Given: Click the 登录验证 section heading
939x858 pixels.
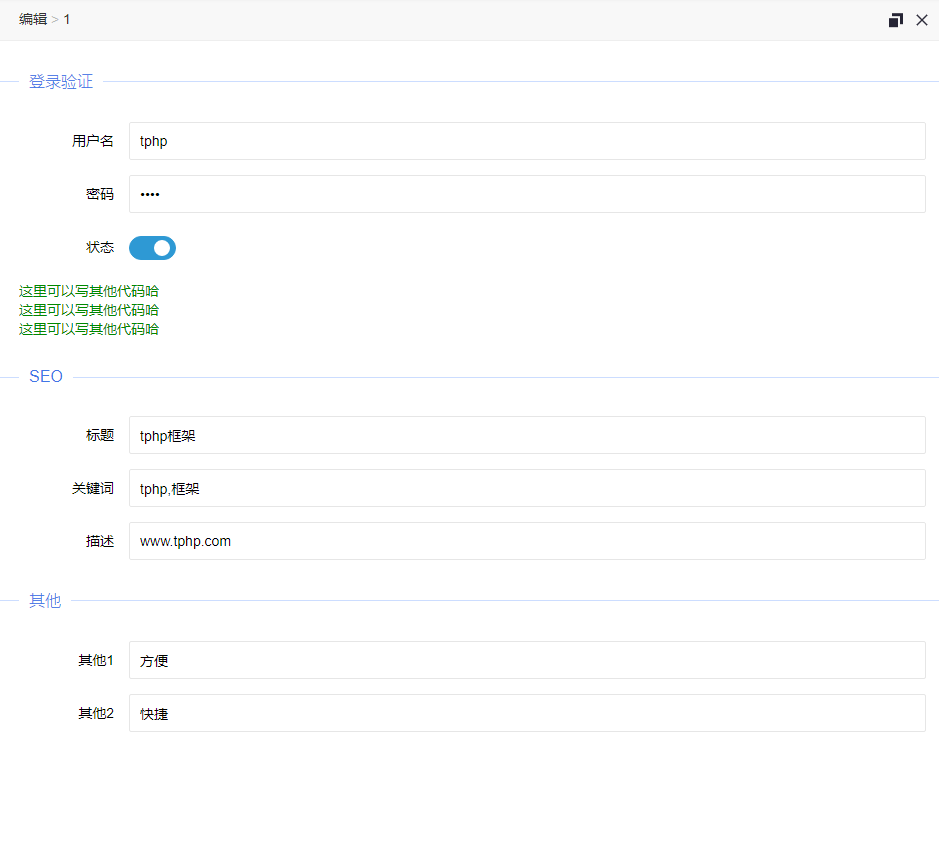Looking at the screenshot, I should click(61, 81).
